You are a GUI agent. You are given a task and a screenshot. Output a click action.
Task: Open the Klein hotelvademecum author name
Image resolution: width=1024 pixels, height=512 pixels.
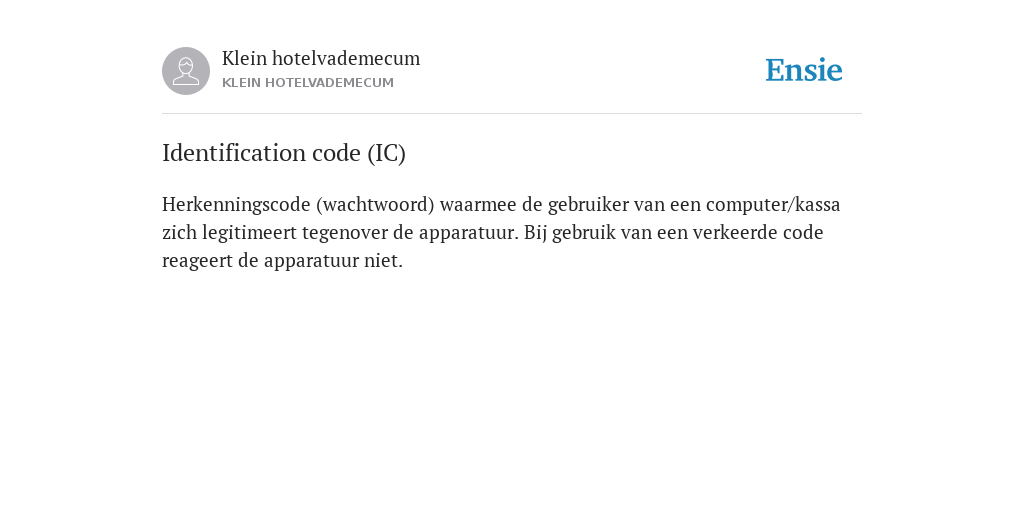click(321, 58)
